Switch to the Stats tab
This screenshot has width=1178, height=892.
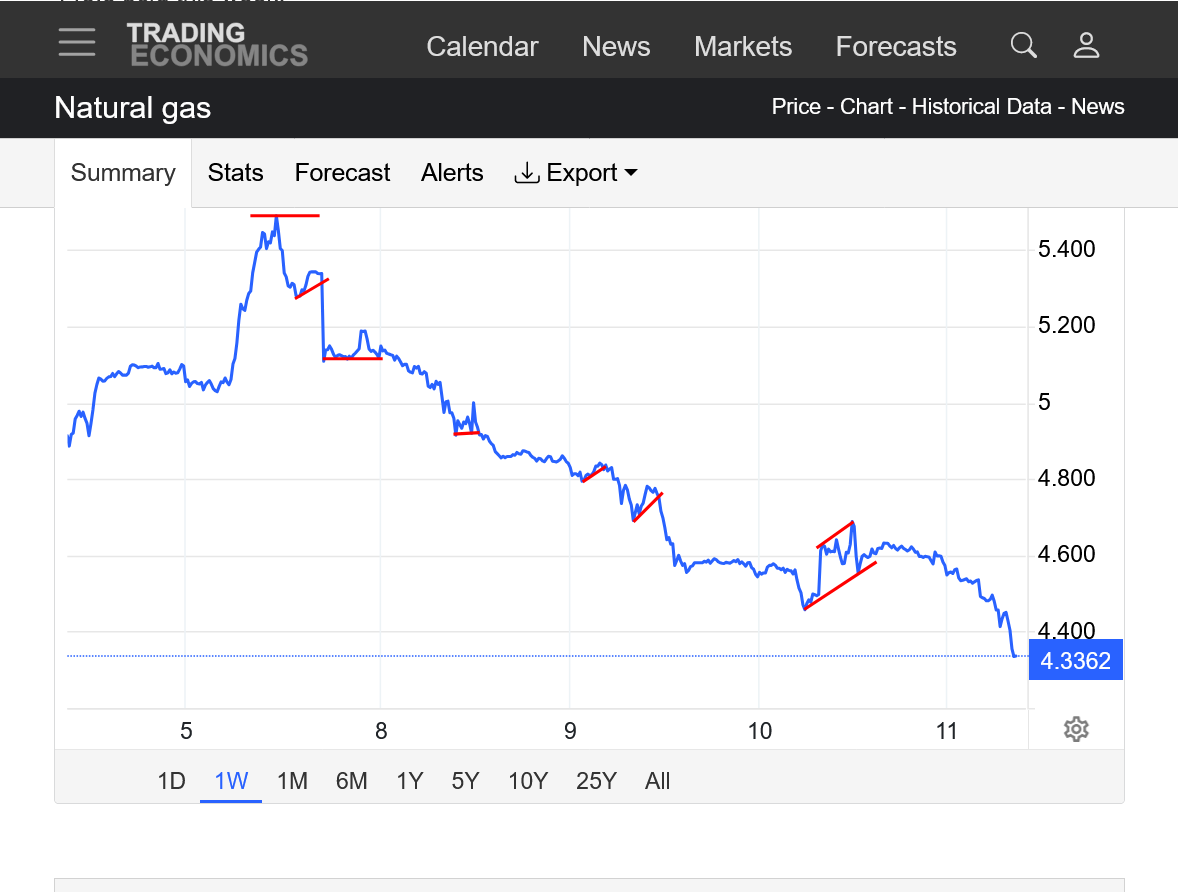[x=235, y=173]
